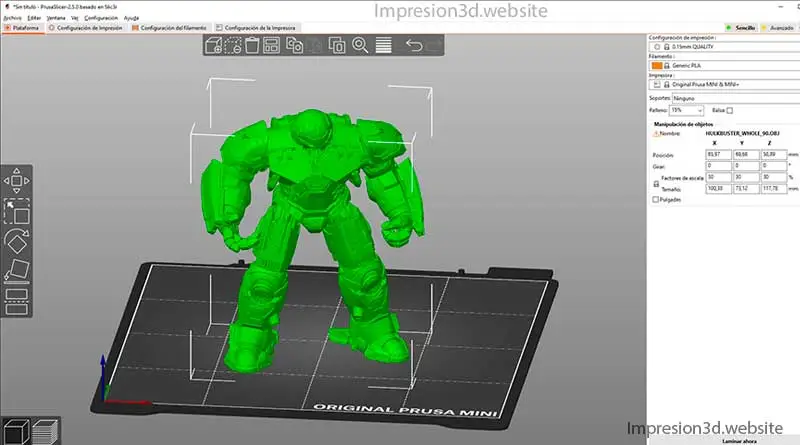
Task: Select the Place on face tool
Action: [x=16, y=271]
